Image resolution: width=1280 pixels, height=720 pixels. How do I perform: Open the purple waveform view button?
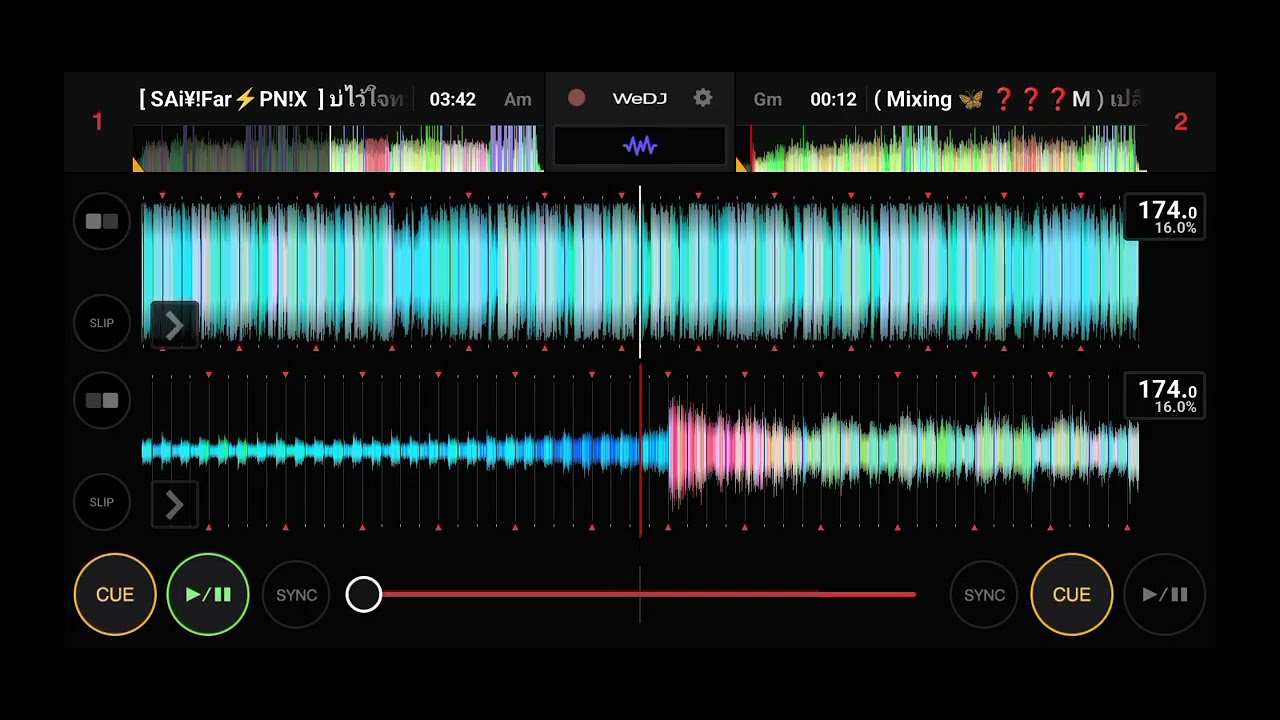640,146
